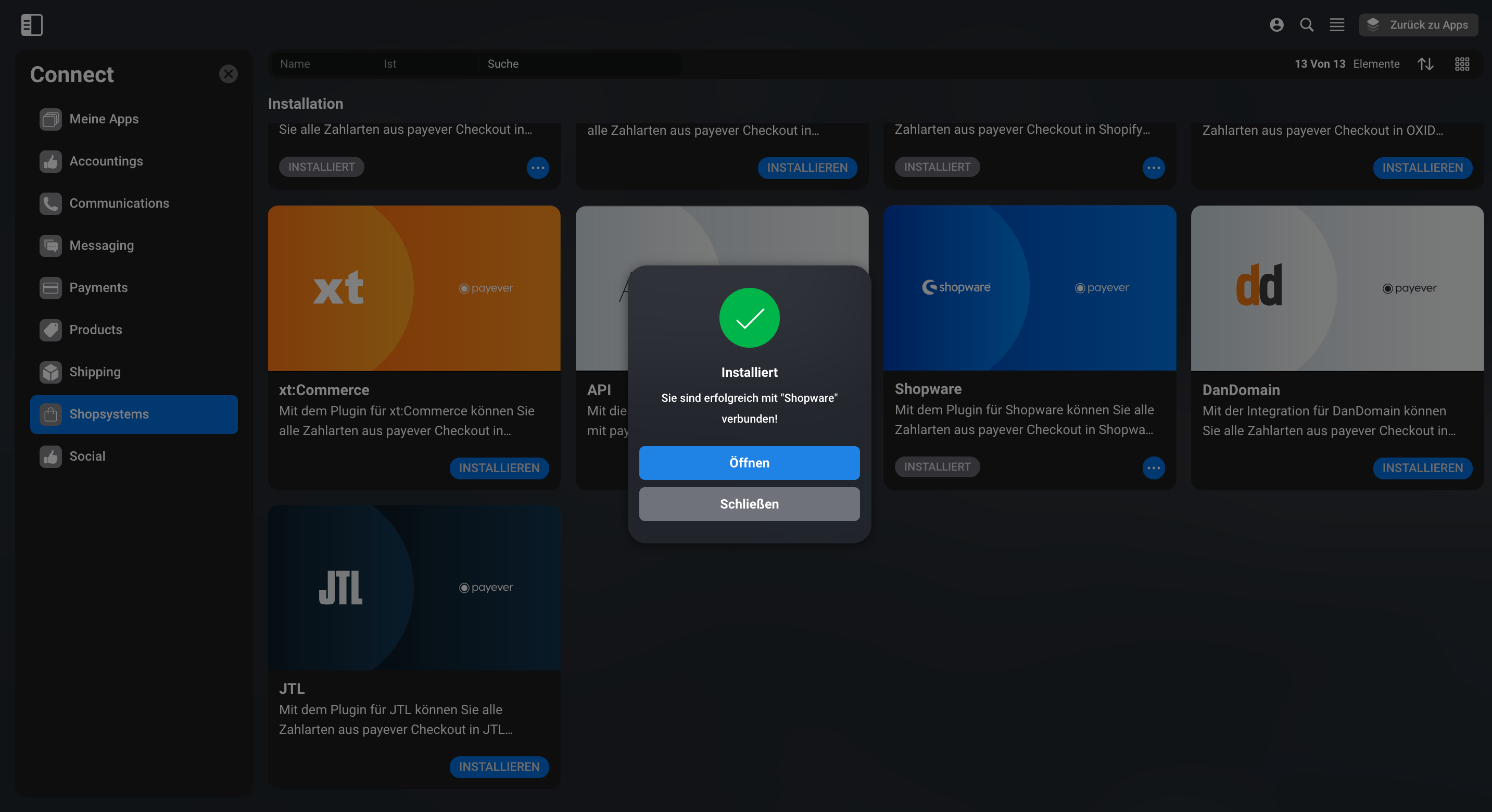The width and height of the screenshot is (1492, 812).
Task: Open more options on Shopify card
Action: pos(1154,168)
